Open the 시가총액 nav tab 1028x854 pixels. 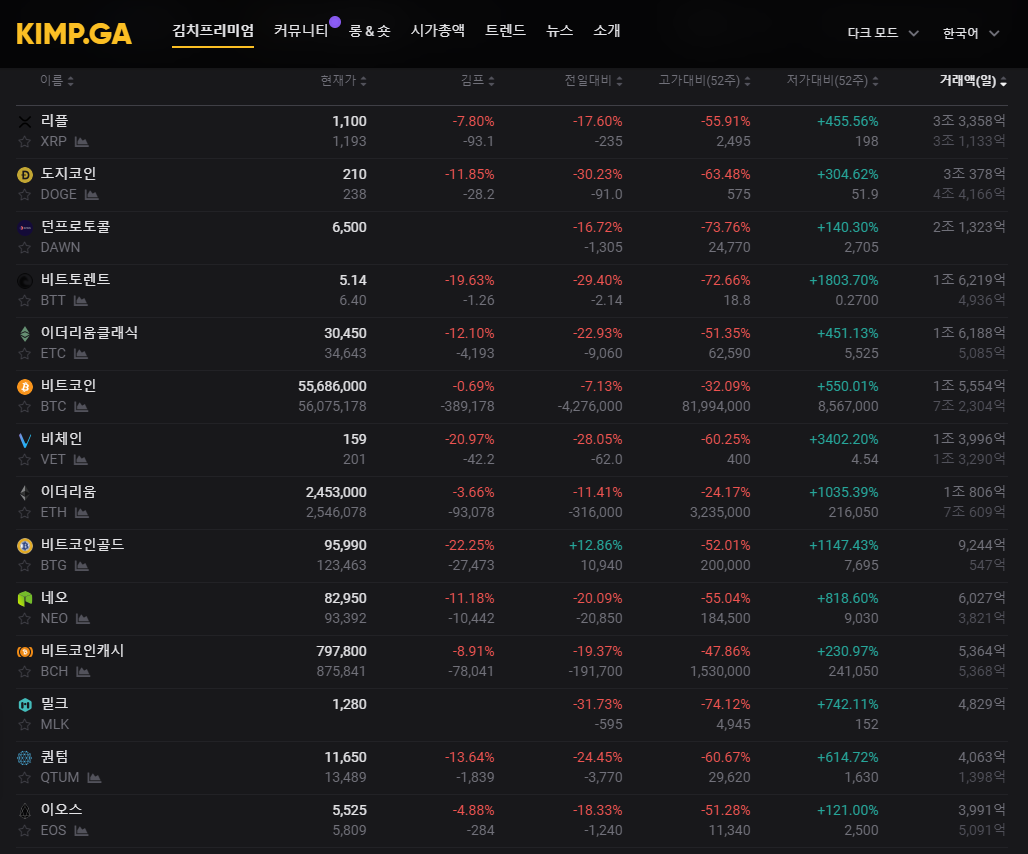tap(438, 31)
